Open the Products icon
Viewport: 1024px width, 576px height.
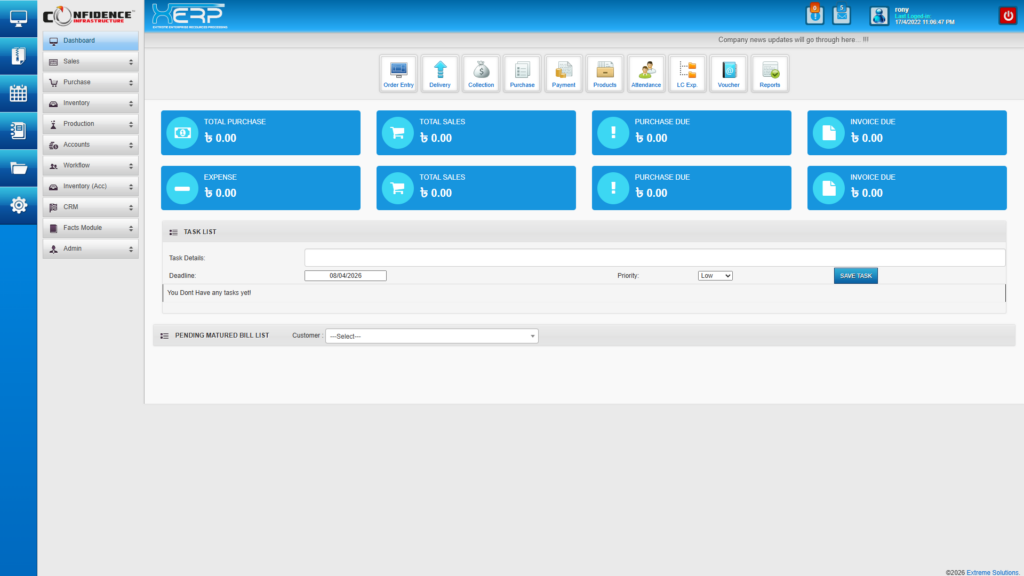click(x=604, y=72)
